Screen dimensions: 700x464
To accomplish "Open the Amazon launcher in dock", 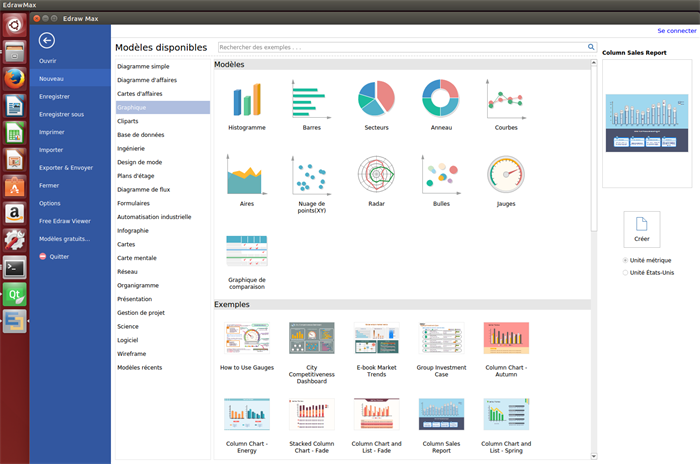I will pos(14,213).
